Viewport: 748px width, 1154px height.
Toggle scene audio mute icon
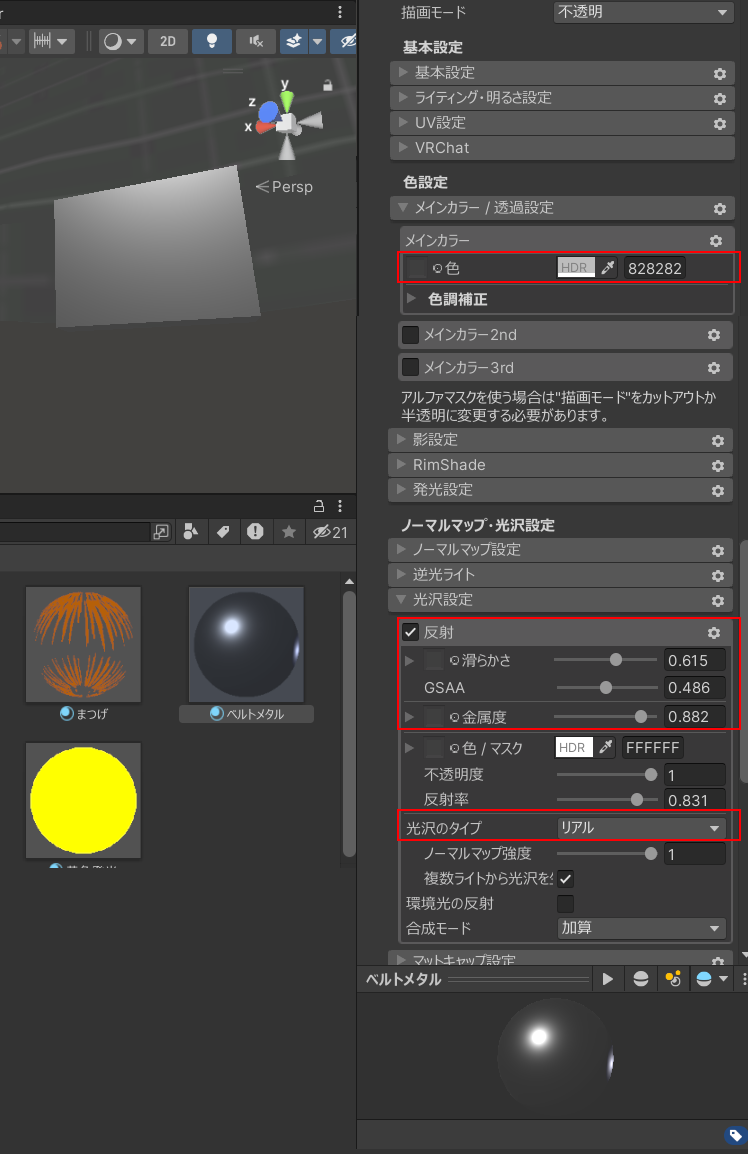coord(256,41)
